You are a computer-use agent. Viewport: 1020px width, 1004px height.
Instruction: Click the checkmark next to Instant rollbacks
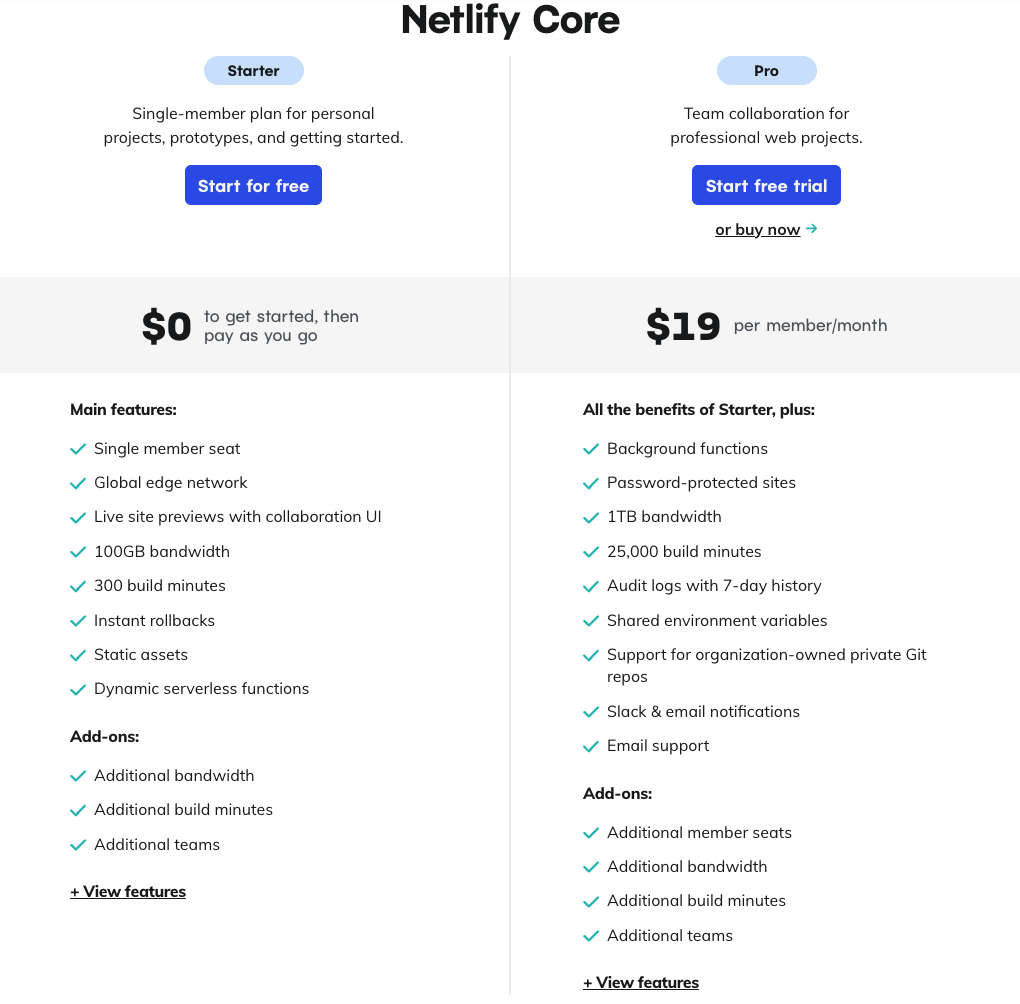coord(78,621)
